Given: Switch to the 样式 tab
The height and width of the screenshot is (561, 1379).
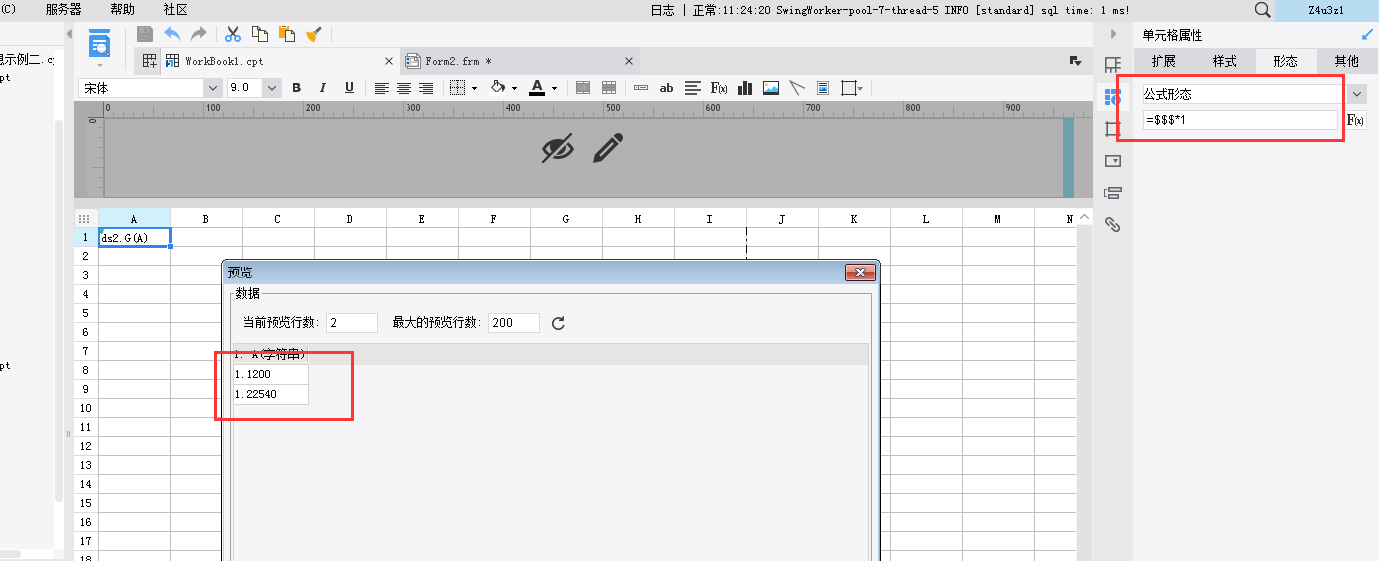Looking at the screenshot, I should pyautogui.click(x=1225, y=61).
